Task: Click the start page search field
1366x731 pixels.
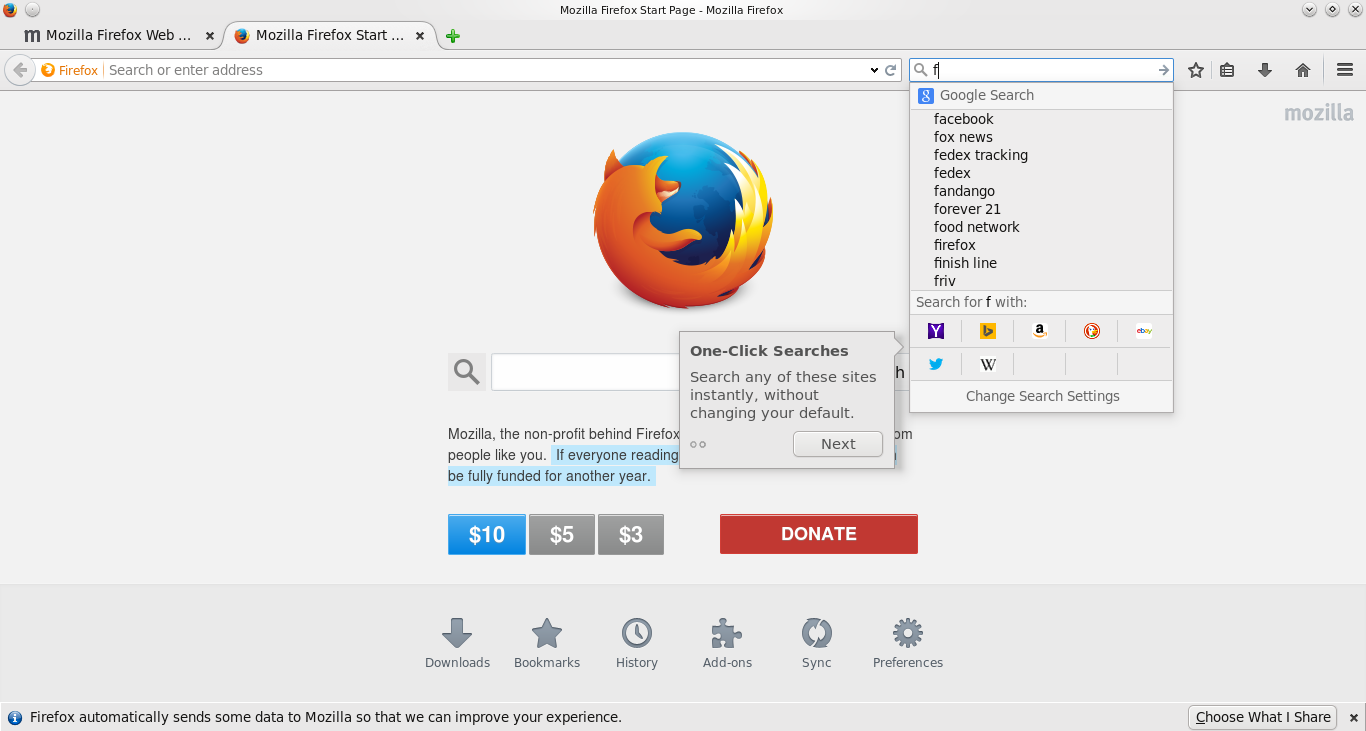Action: coord(585,372)
